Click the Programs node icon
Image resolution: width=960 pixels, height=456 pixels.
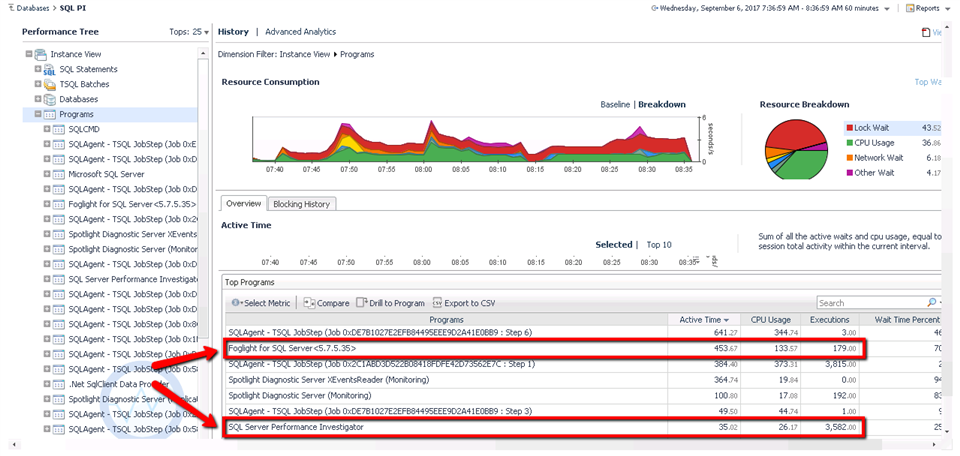(50, 114)
